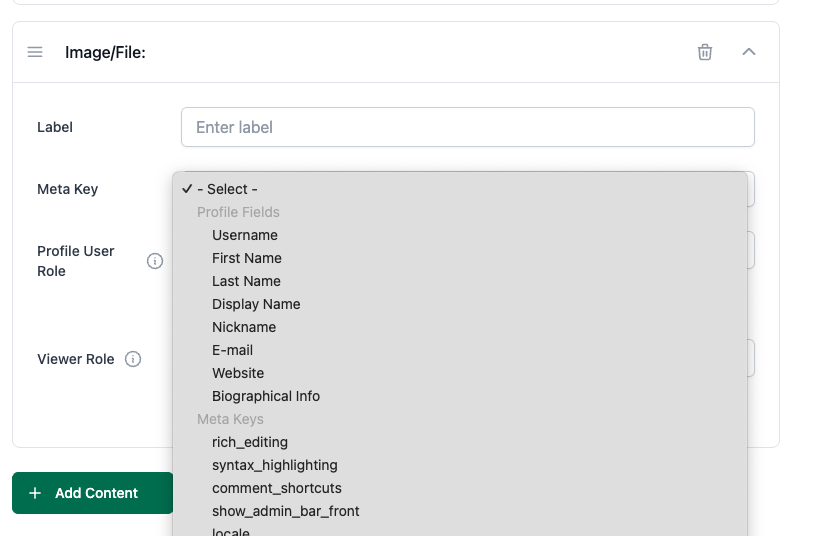Select show_admin_bar_front option

click(460, 511)
